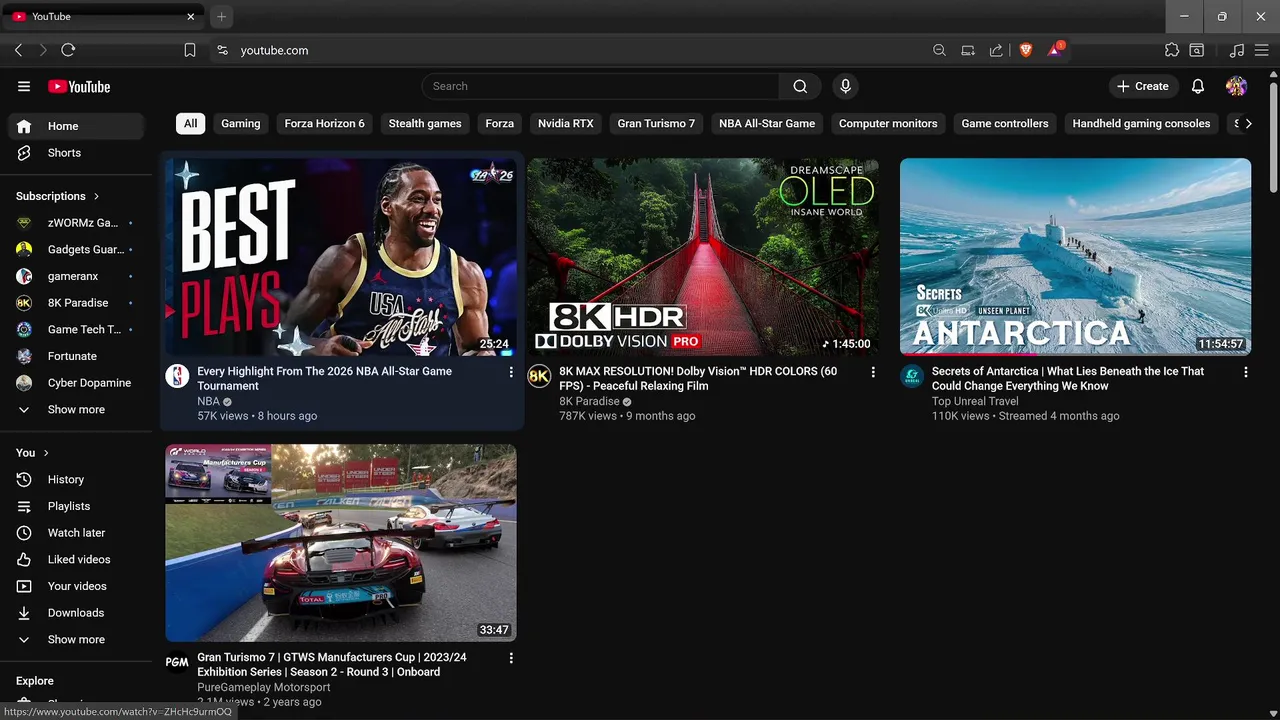This screenshot has width=1280, height=720.
Task: Open Every Highlight From 2026 NBA title
Action: click(x=324, y=379)
